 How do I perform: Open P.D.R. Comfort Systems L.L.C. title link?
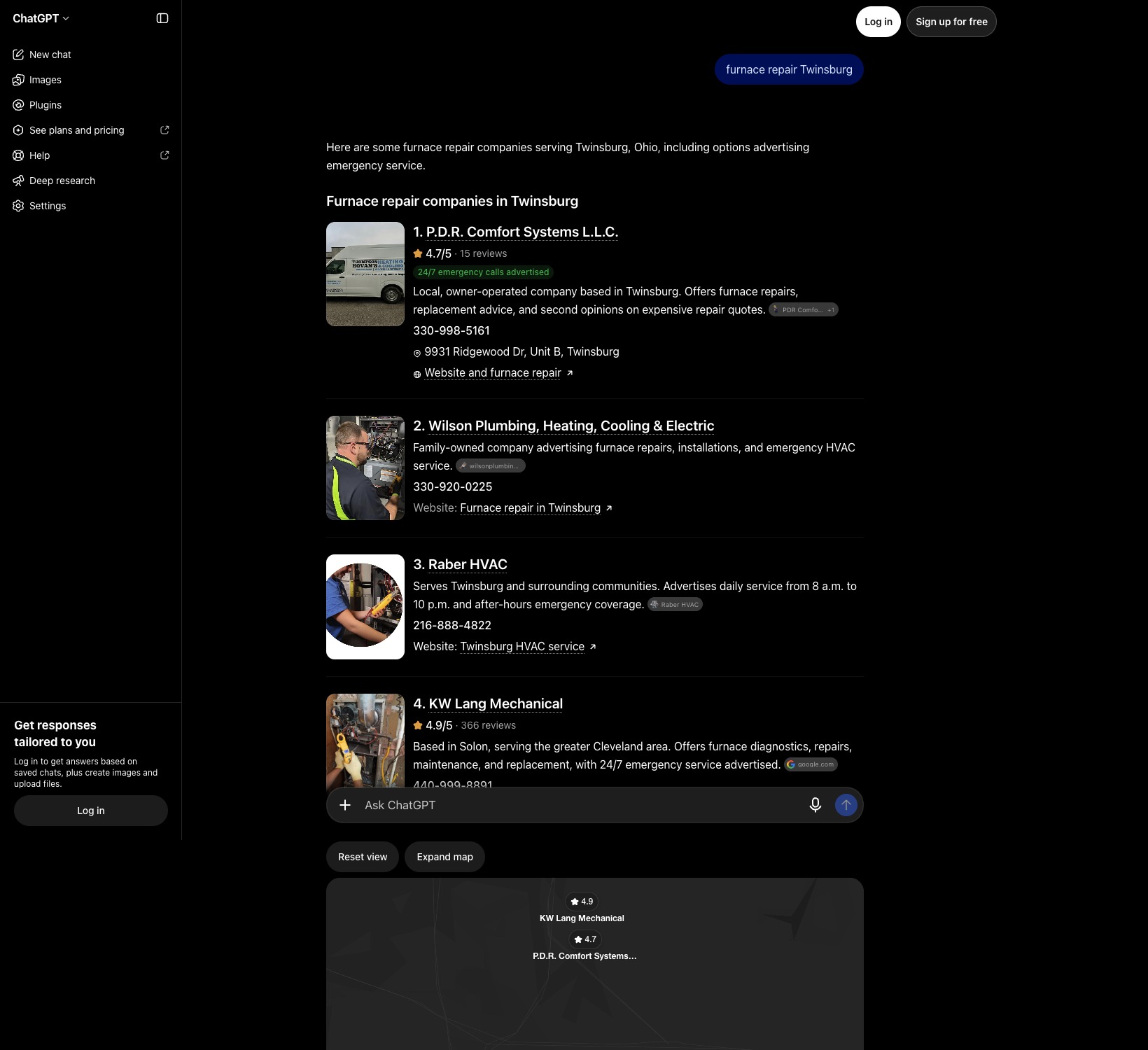pos(522,232)
